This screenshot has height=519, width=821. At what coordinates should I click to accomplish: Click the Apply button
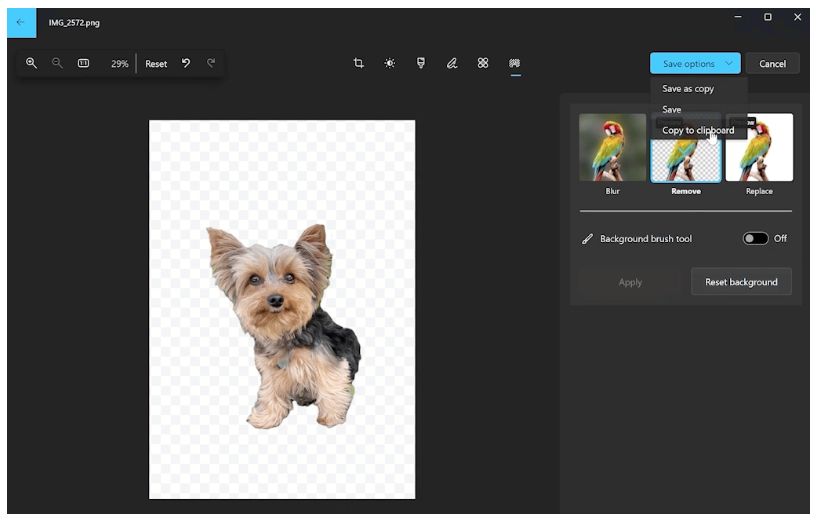pos(630,282)
